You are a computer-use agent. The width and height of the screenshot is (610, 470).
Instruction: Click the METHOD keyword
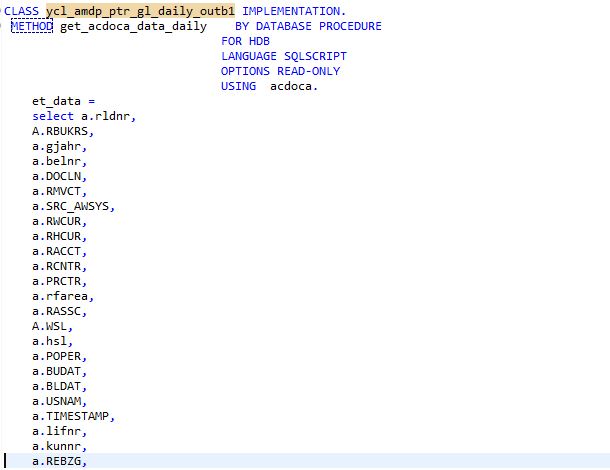click(32, 26)
